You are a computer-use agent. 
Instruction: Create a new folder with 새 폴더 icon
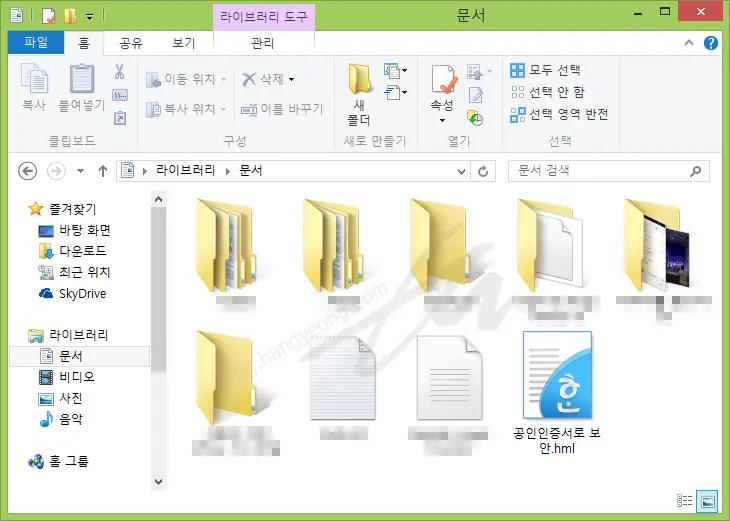(359, 79)
